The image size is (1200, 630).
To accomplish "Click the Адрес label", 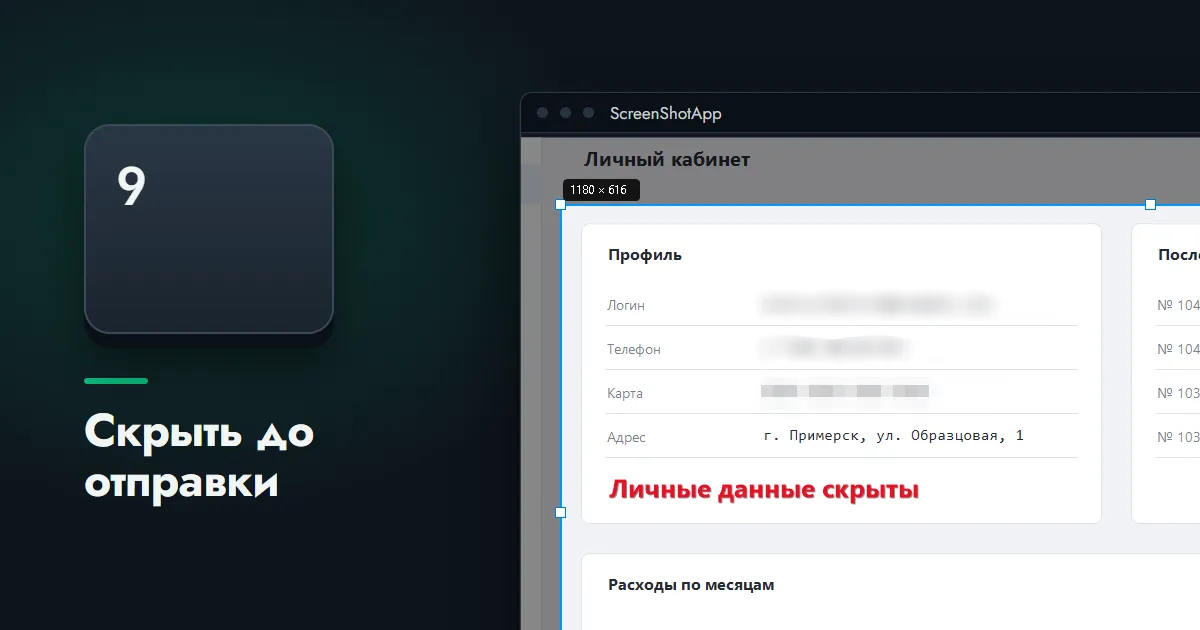I will pyautogui.click(x=627, y=437).
